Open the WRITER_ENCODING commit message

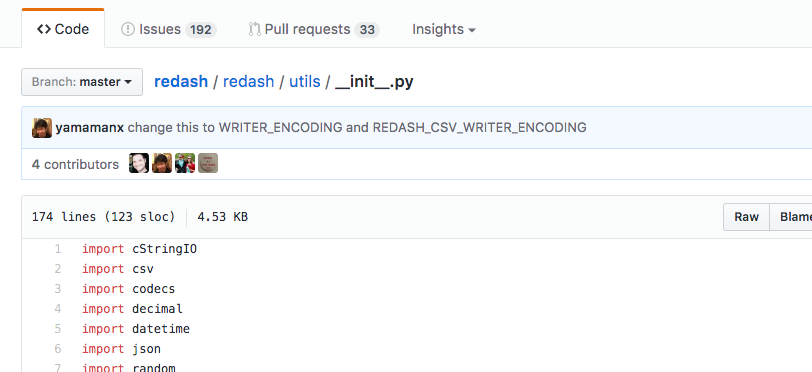pos(357,127)
